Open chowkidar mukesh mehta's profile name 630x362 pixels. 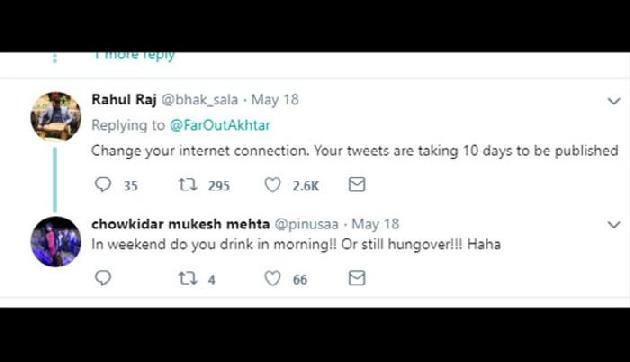(180, 224)
